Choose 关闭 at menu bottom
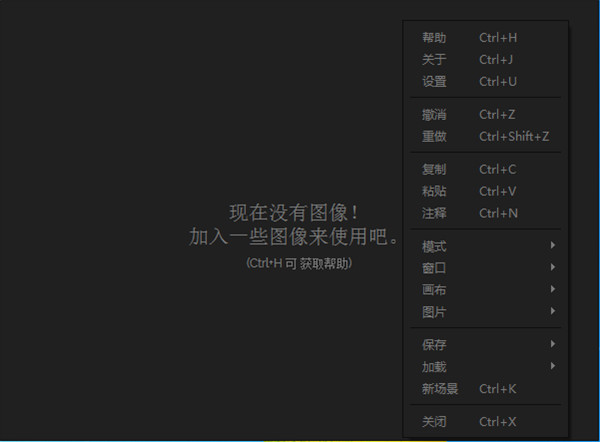This screenshot has width=600, height=442. pyautogui.click(x=486, y=422)
